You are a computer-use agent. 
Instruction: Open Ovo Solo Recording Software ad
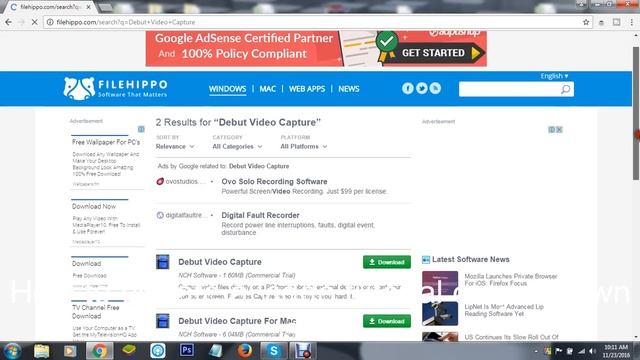coord(274,182)
